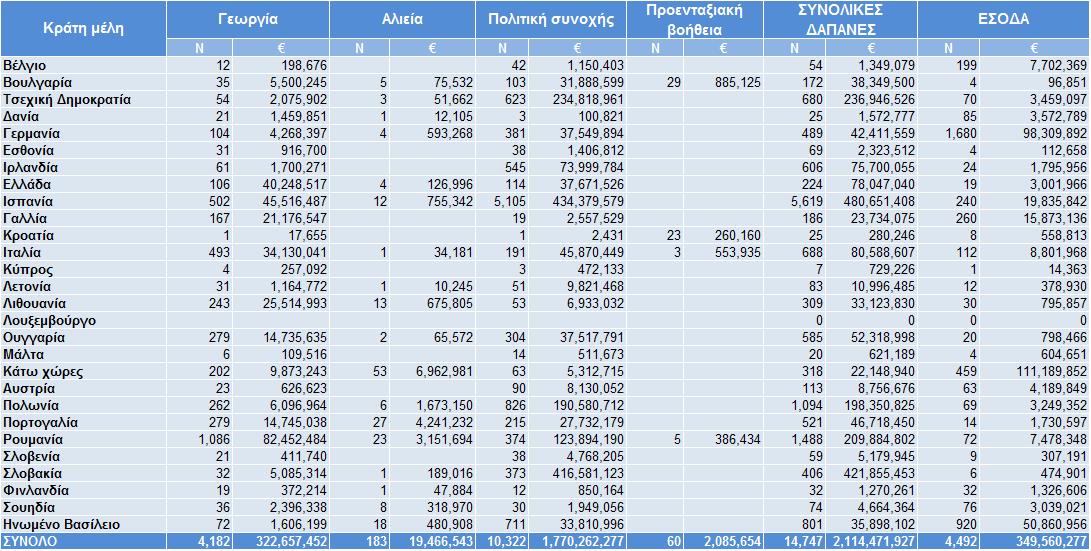Click the ΣΥΝΟΛΙΚΕΣ ΔΑΠΑΝΕΣ header
The height and width of the screenshot is (551, 1091).
pyautogui.click(x=841, y=19)
